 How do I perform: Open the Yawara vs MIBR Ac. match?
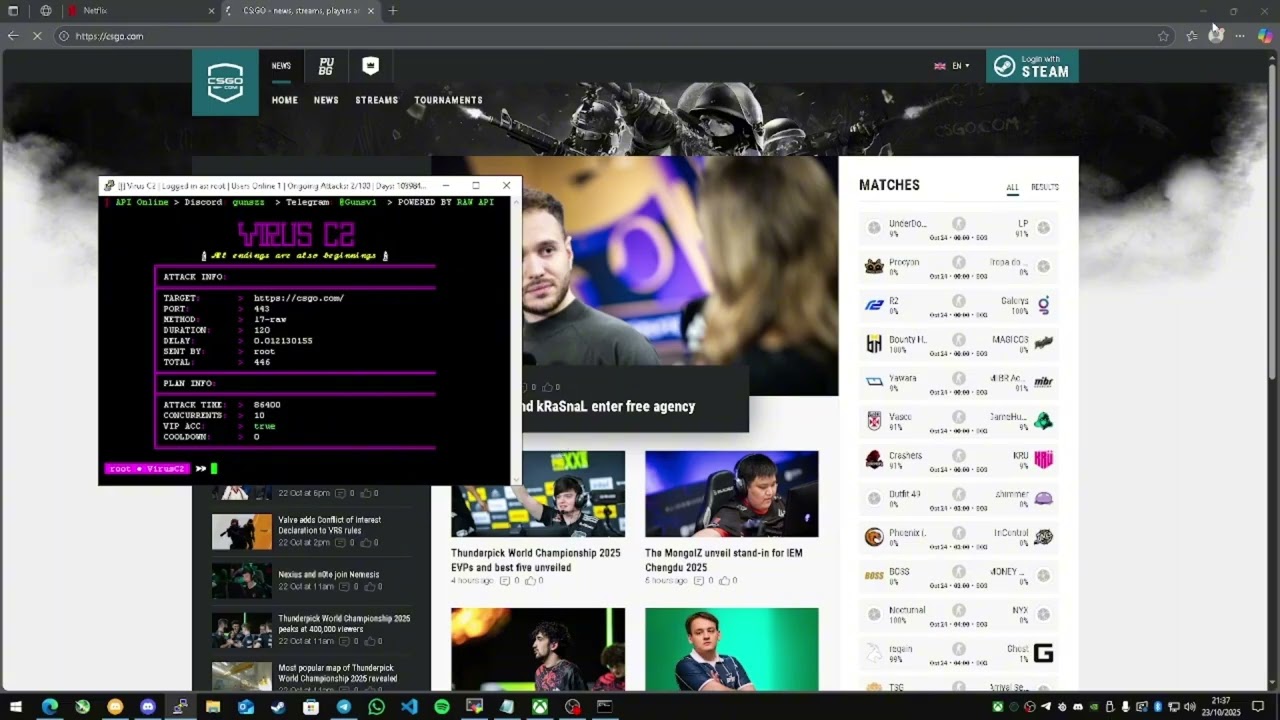(x=958, y=382)
